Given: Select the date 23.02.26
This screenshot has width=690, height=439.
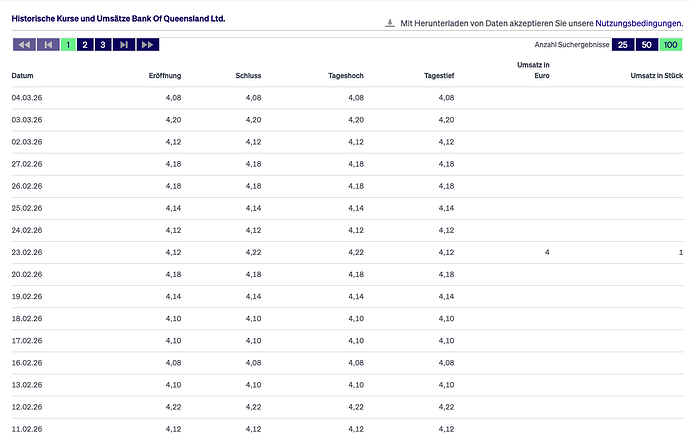Looking at the screenshot, I should click(x=27, y=252).
